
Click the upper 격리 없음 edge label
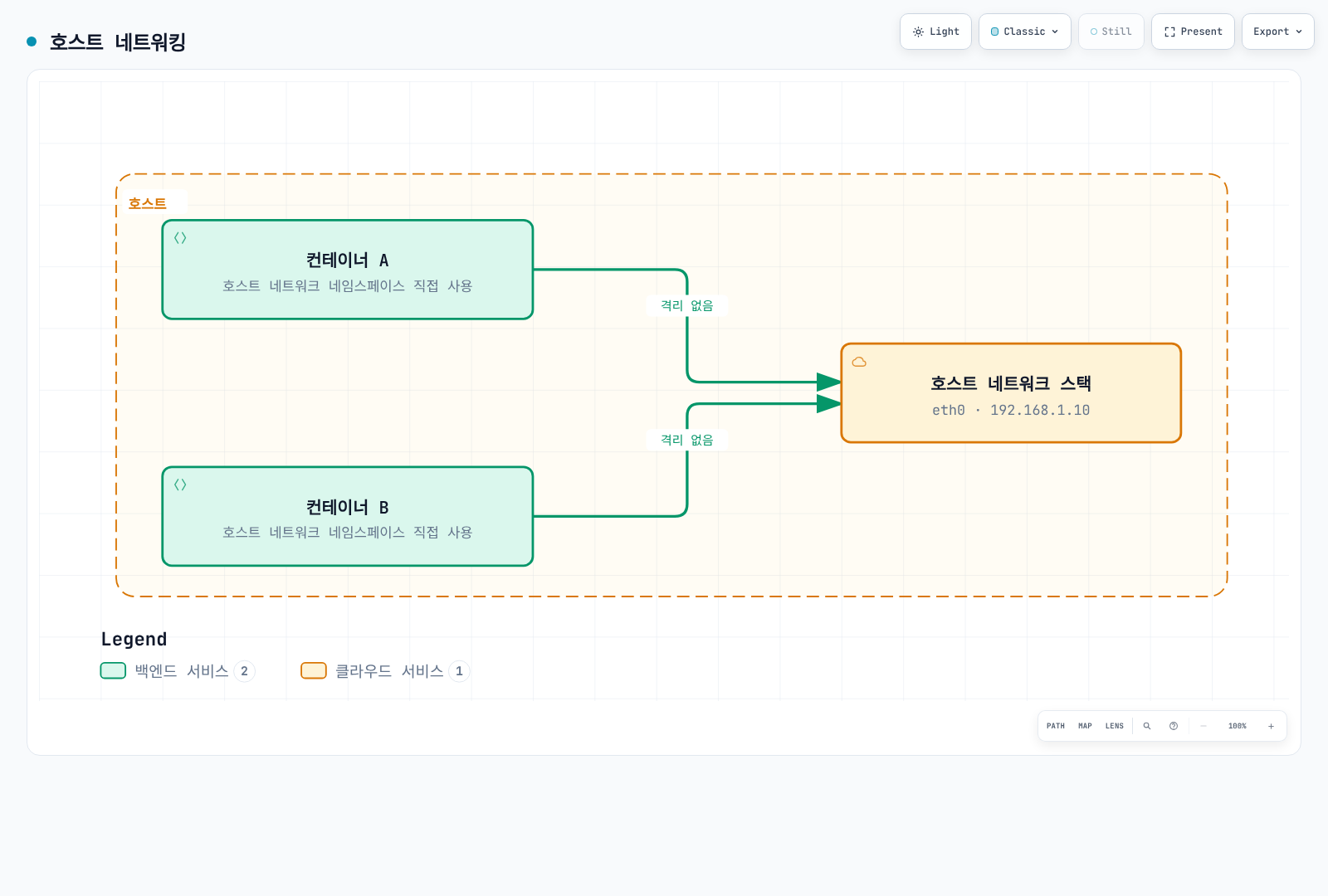(687, 305)
